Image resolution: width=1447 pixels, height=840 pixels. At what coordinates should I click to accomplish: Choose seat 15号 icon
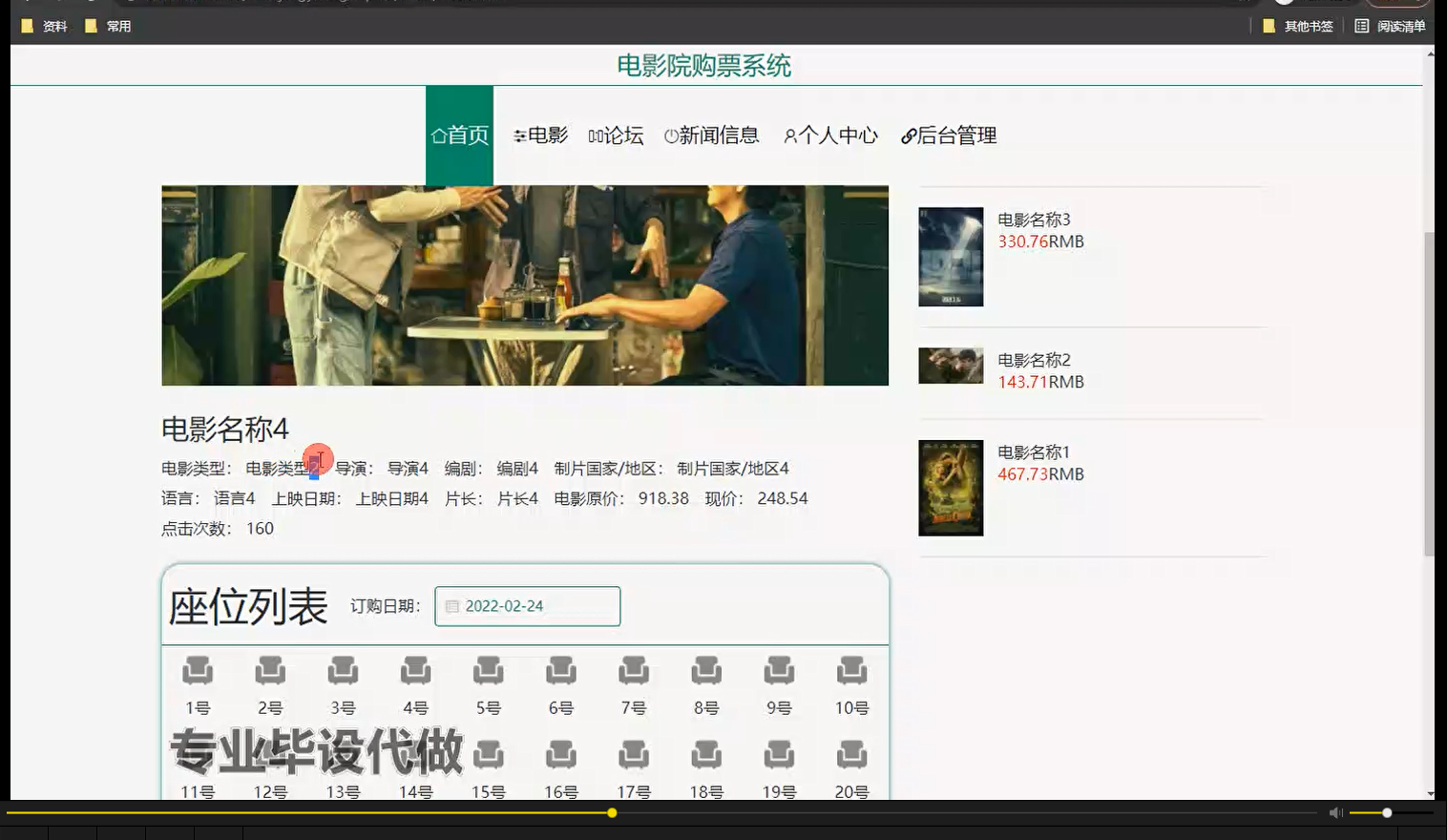click(488, 754)
